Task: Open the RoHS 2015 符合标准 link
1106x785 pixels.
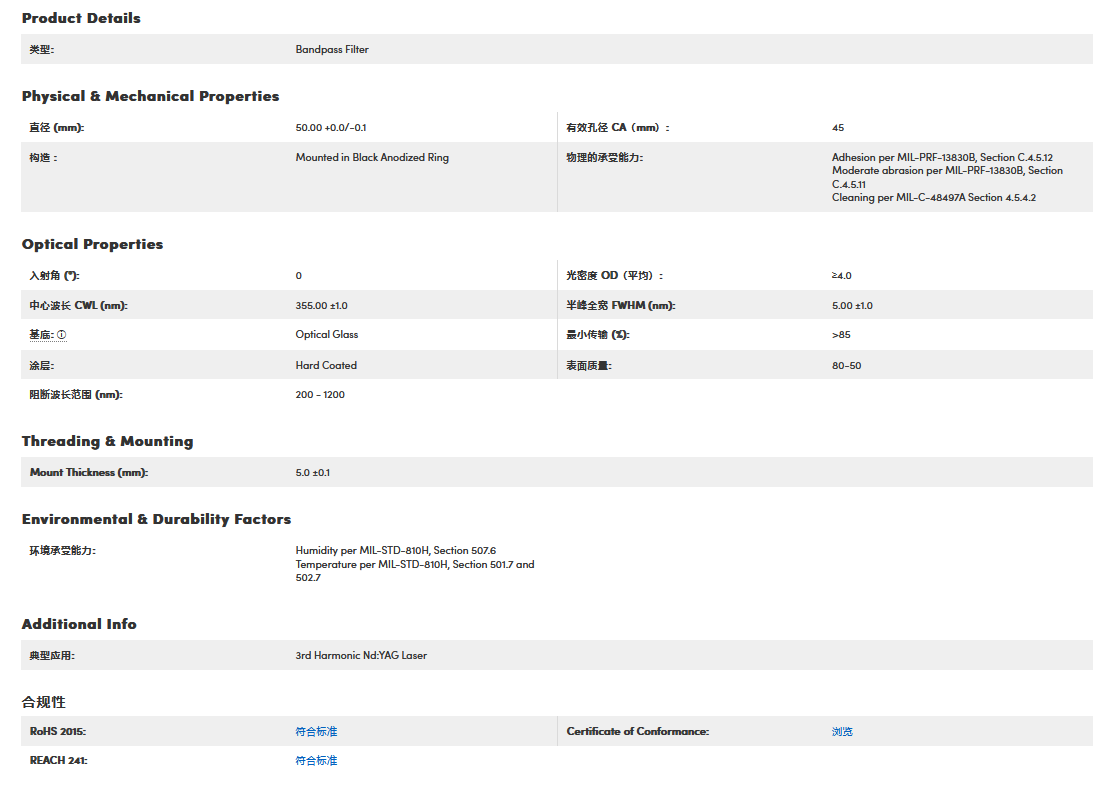Action: (x=316, y=732)
